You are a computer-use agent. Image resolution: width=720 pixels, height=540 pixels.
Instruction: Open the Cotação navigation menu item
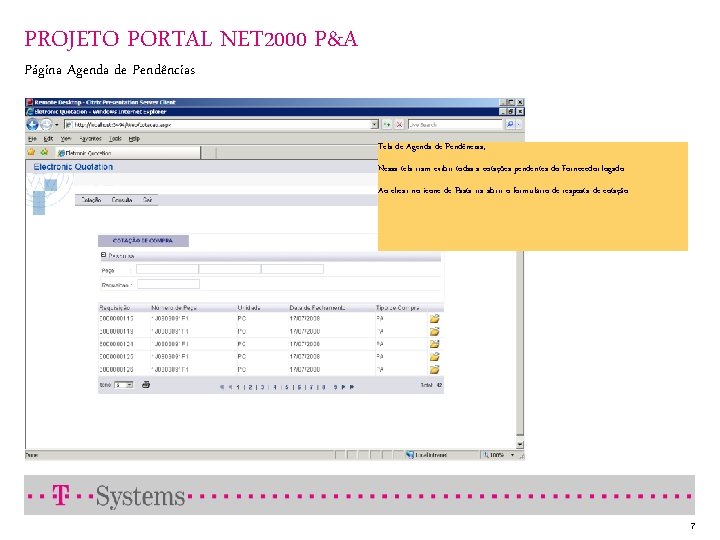[91, 200]
